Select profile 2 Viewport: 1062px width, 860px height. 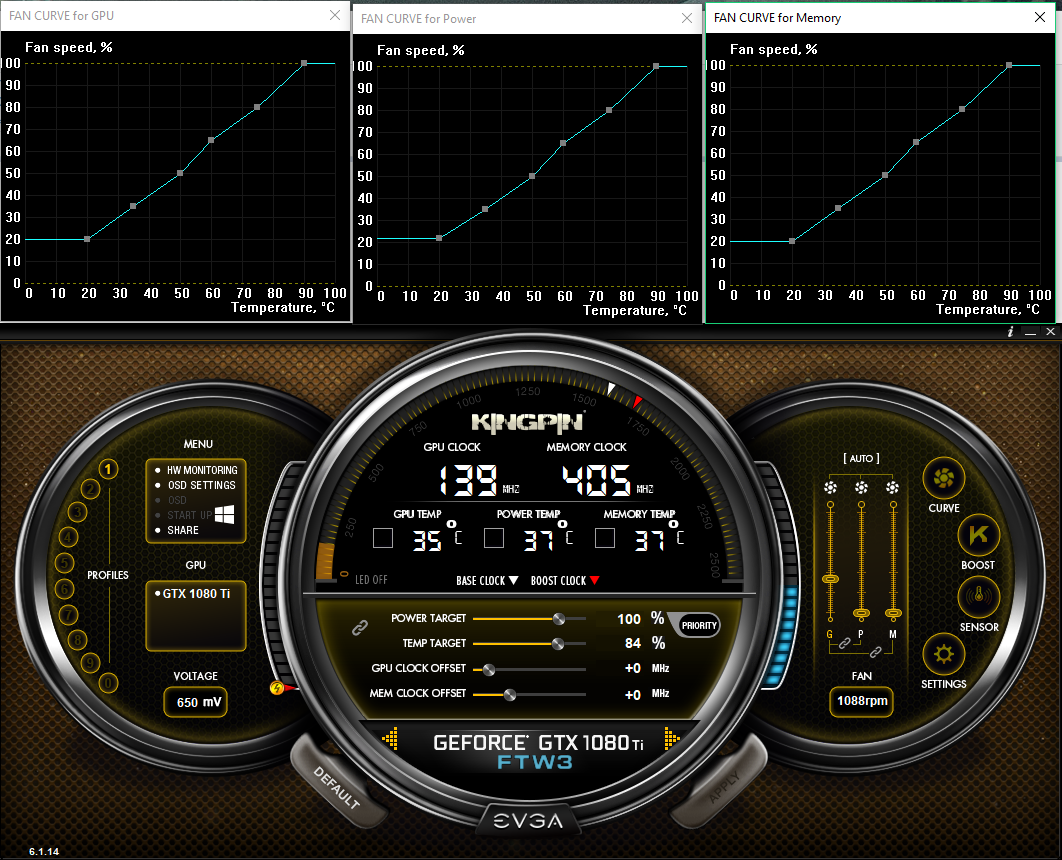[x=91, y=488]
